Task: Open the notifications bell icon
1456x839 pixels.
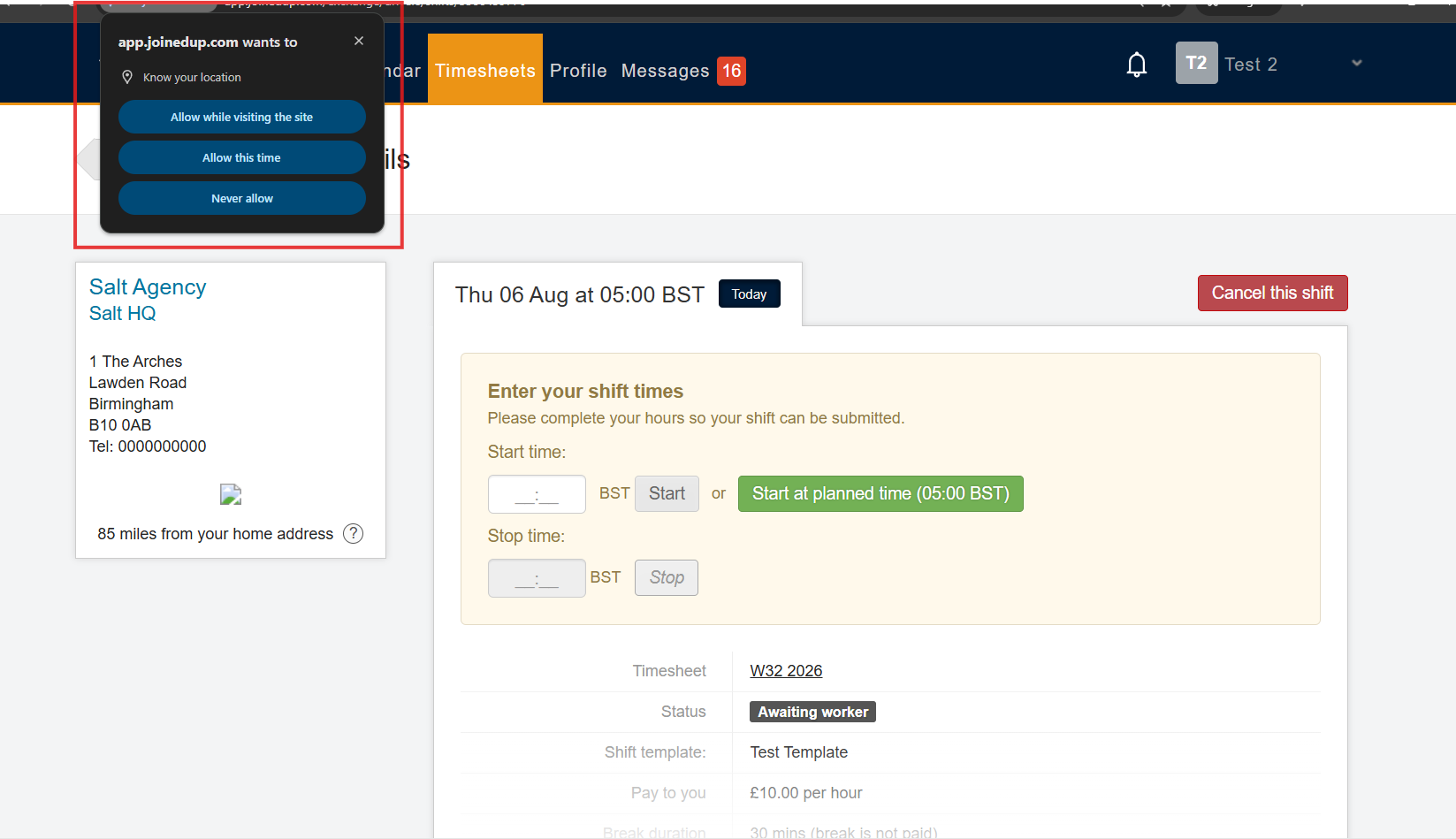Action: 1137,65
